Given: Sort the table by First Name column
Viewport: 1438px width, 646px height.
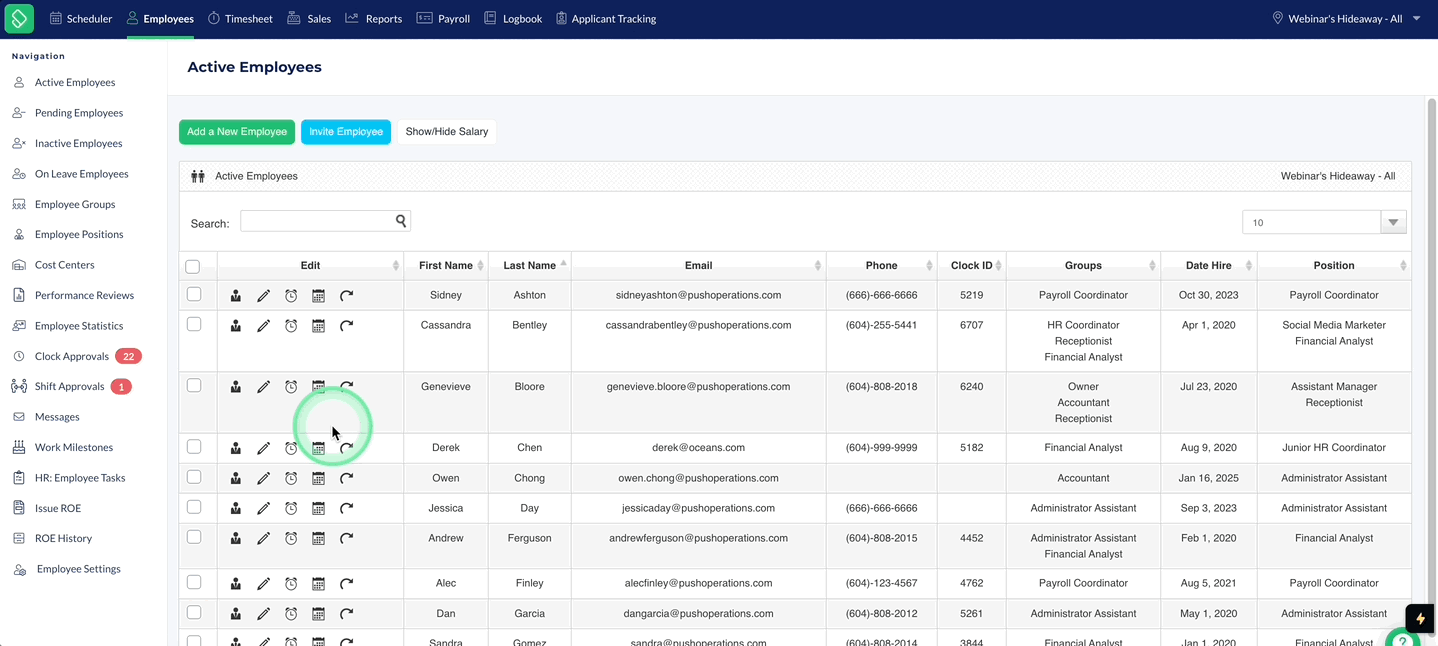Looking at the screenshot, I should coord(446,265).
